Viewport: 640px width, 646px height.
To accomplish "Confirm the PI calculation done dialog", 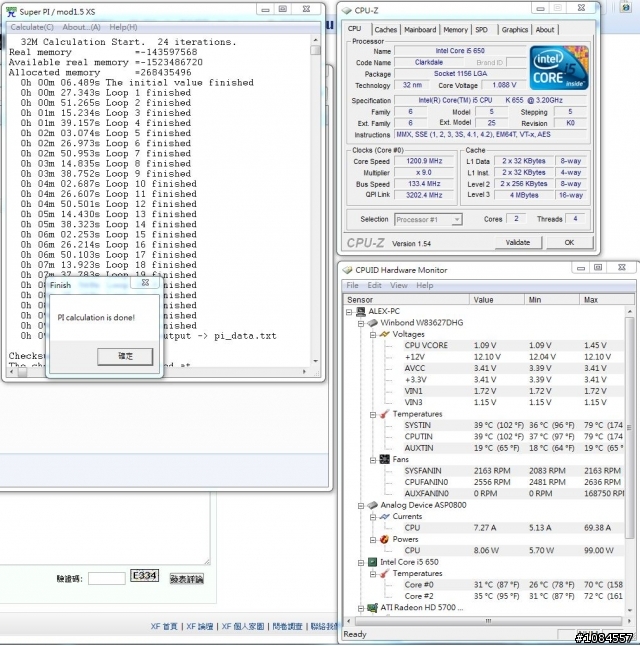I will (125, 356).
